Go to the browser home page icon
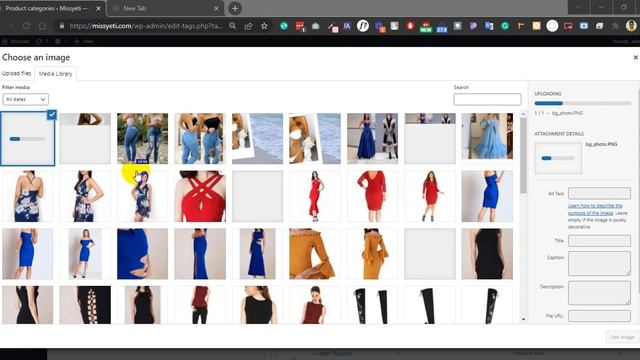 [42, 26]
